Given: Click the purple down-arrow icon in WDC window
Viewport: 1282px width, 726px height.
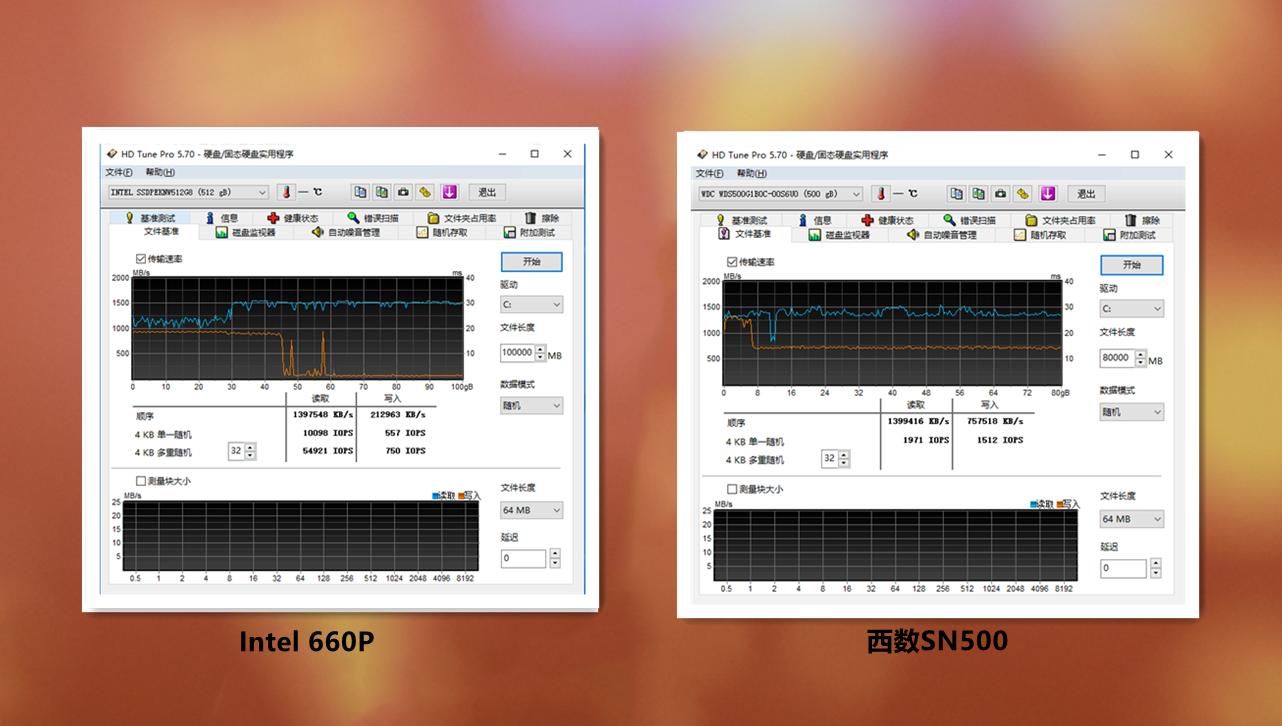Looking at the screenshot, I should pyautogui.click(x=1047, y=194).
